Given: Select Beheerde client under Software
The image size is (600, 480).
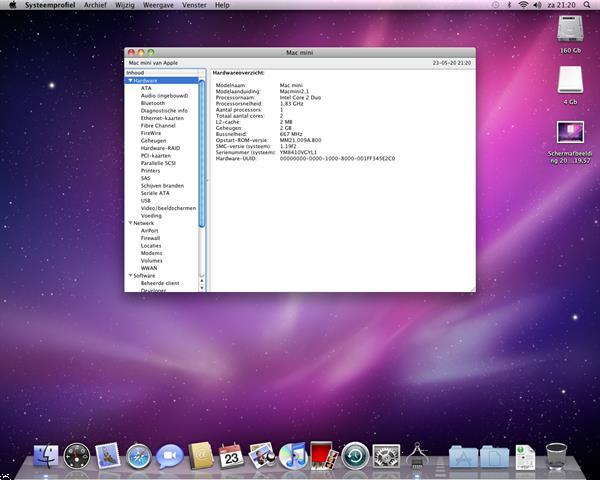Looking at the screenshot, I should tap(160, 283).
